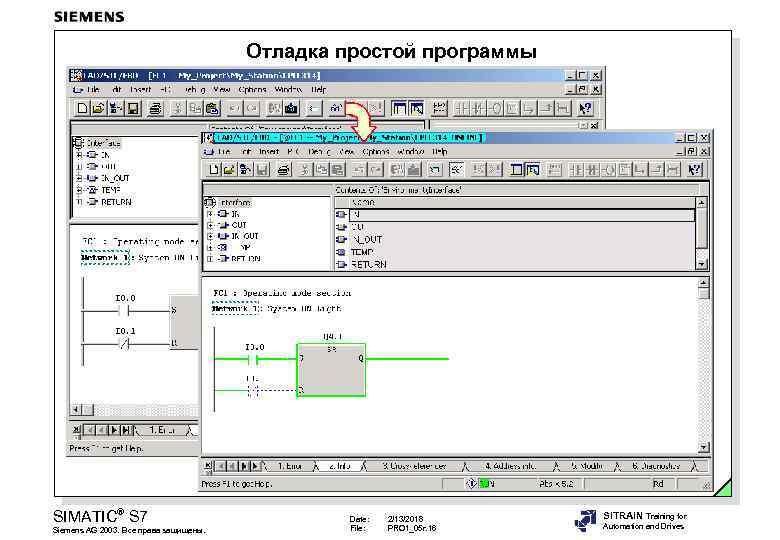This screenshot has width=780, height=540.
Task: Click scroll-down arrow of front window contents list
Action: coord(701,264)
